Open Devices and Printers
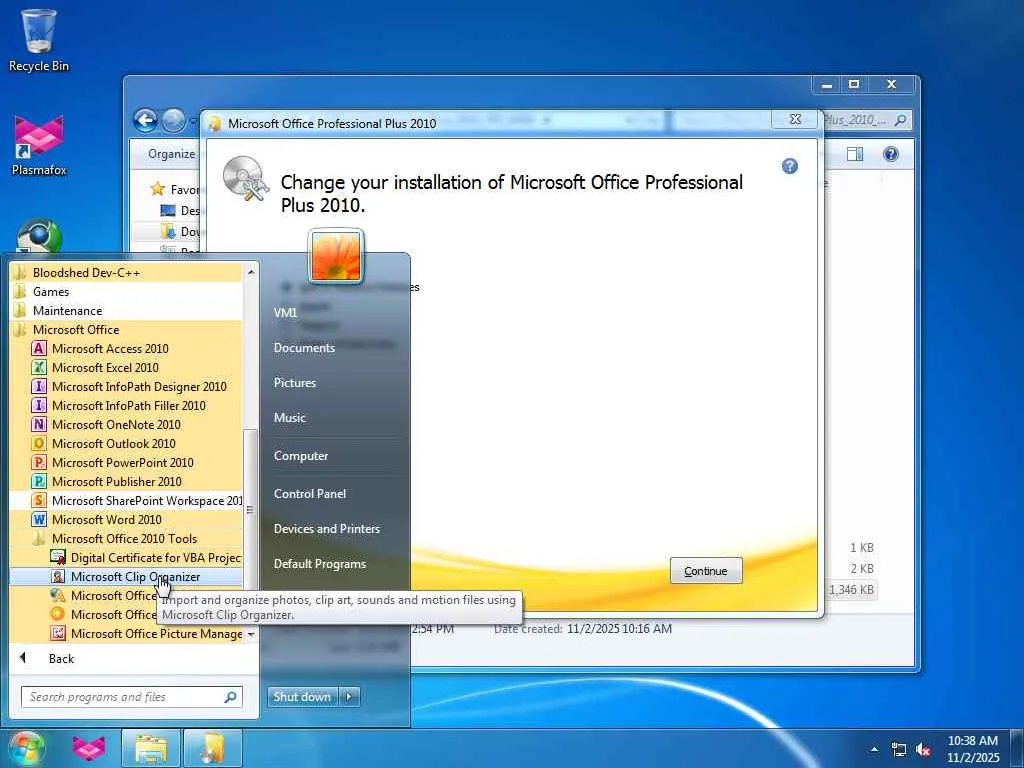The height and width of the screenshot is (768, 1024). (x=327, y=529)
